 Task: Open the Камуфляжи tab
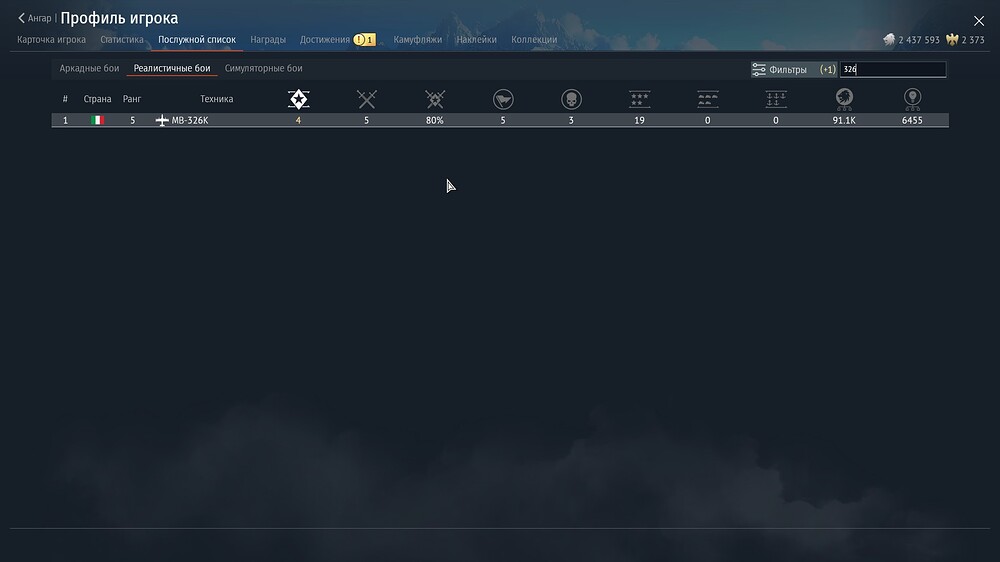417,40
